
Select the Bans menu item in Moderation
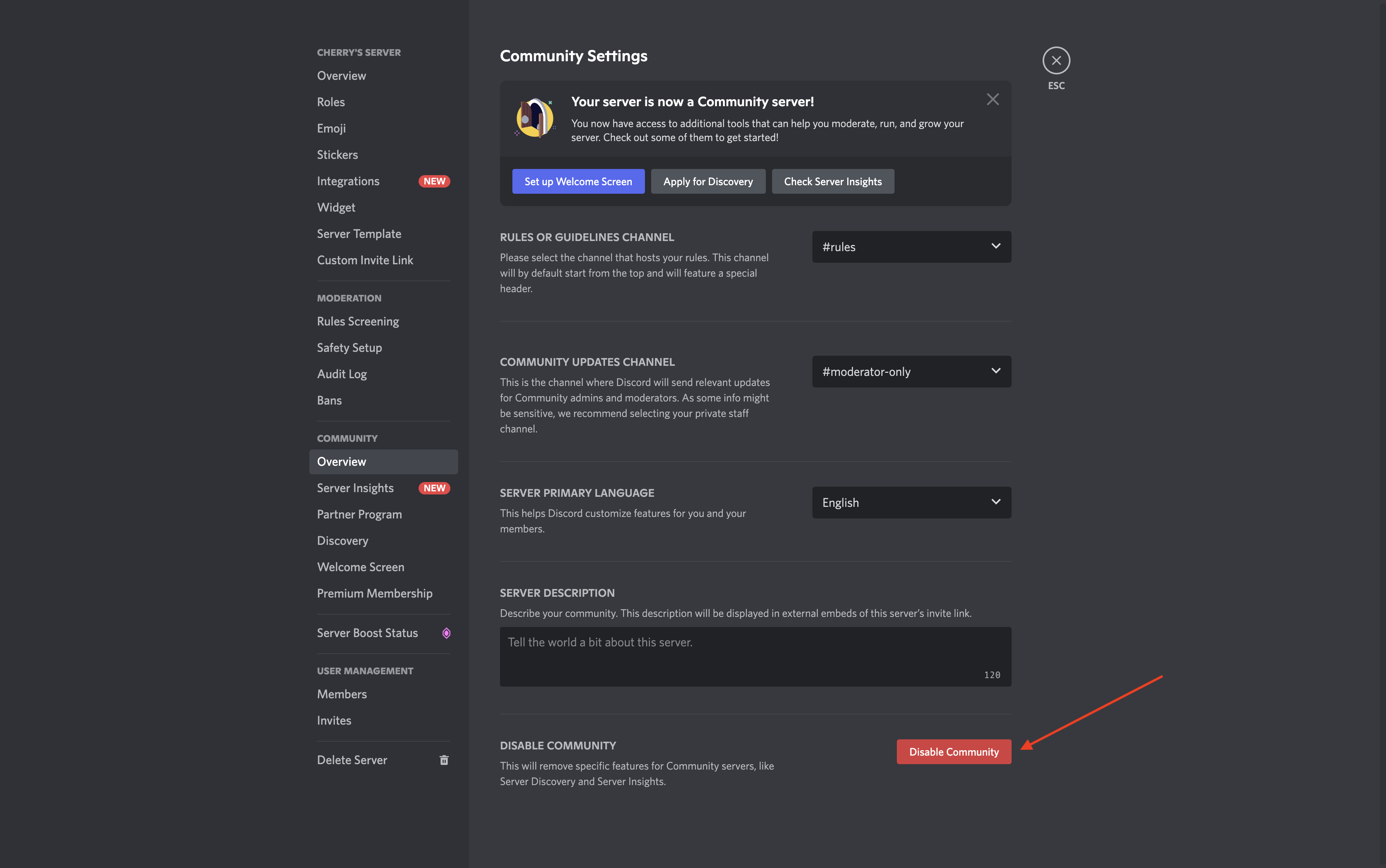(x=329, y=400)
